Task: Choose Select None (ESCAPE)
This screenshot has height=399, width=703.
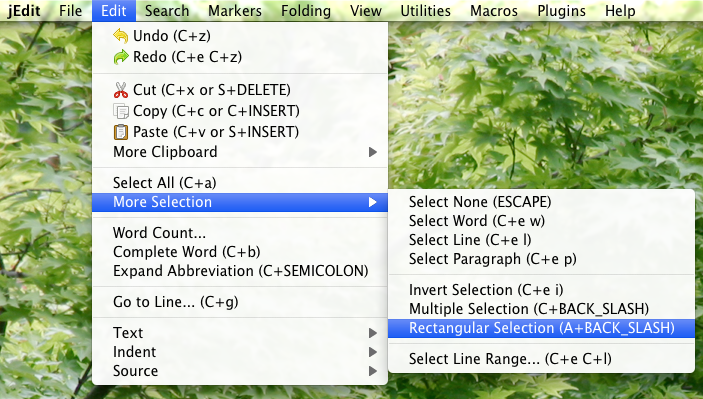Action: [542, 202]
